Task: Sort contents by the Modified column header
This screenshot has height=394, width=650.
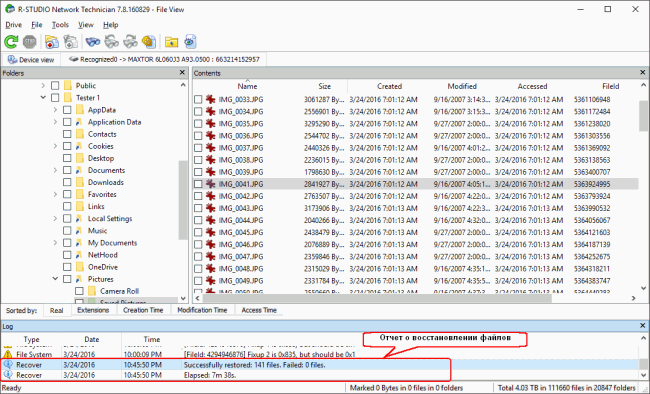Action: [462, 86]
